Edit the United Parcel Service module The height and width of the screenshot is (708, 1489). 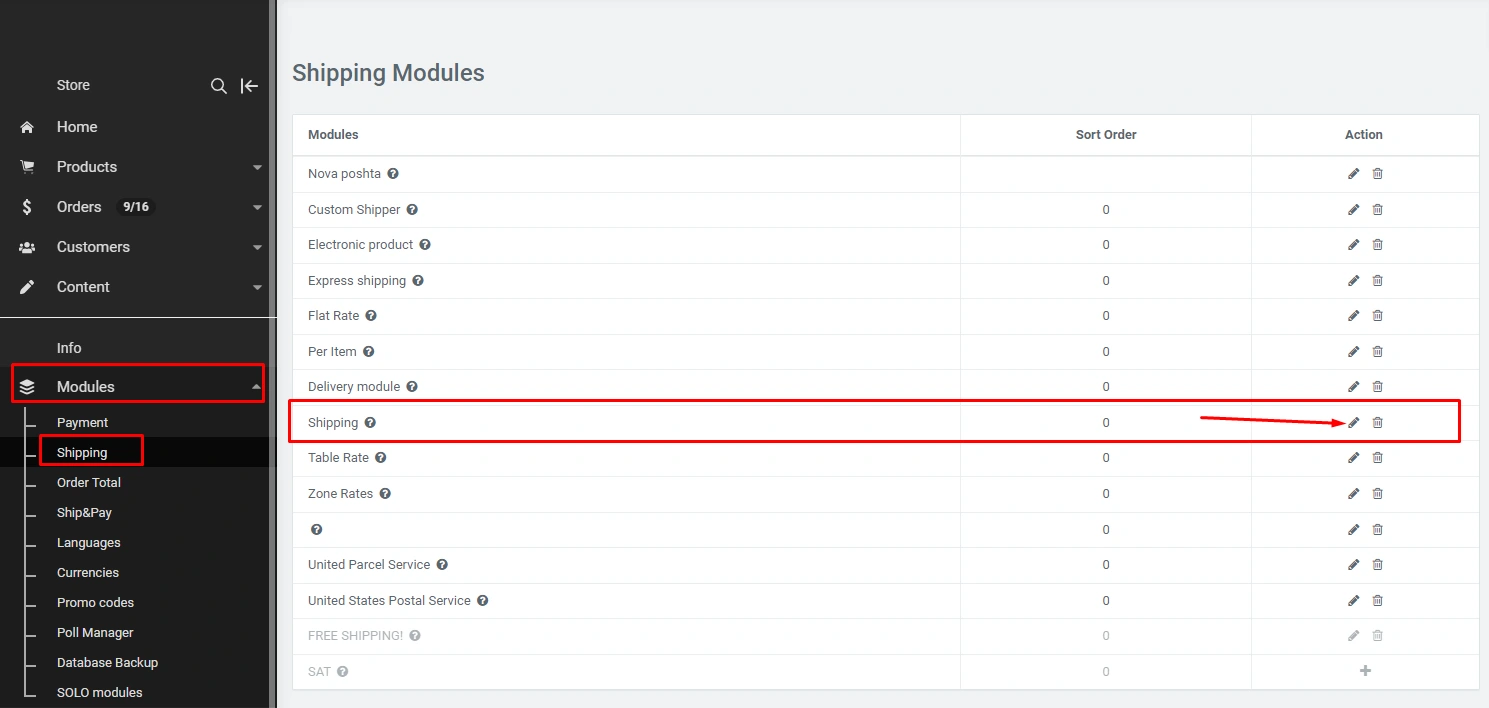coord(1353,565)
